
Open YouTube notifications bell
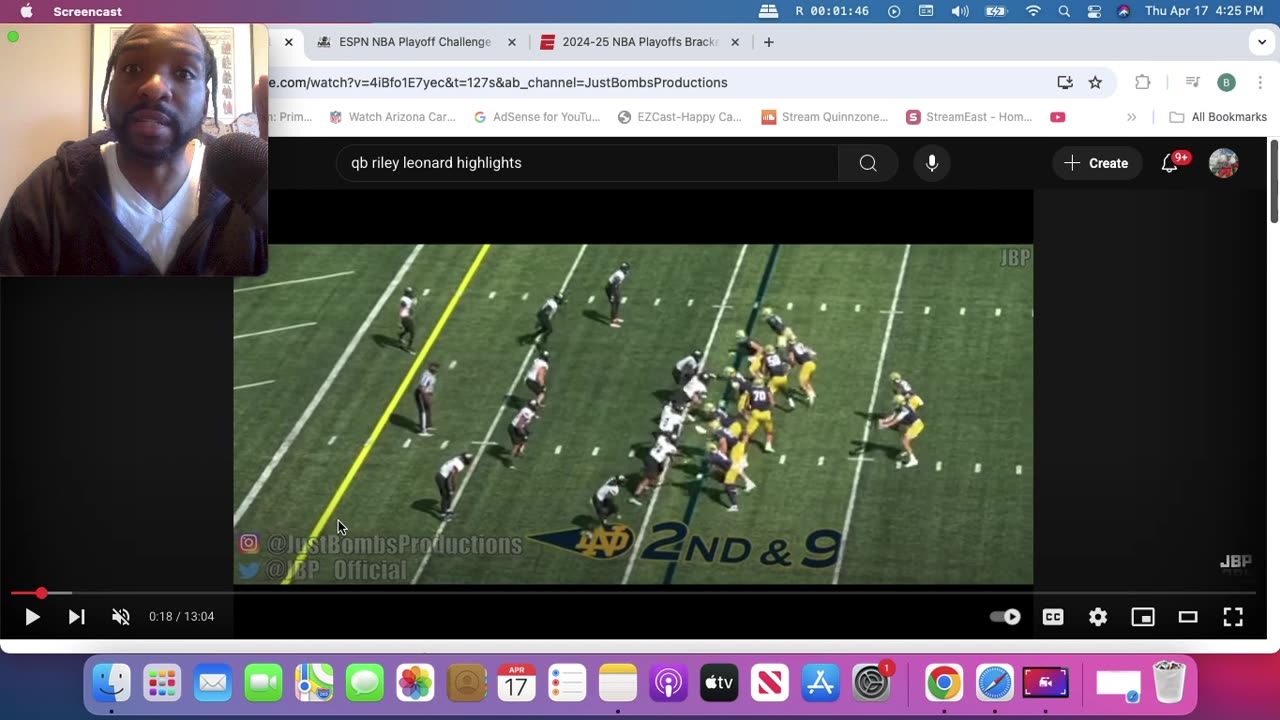pos(1170,163)
